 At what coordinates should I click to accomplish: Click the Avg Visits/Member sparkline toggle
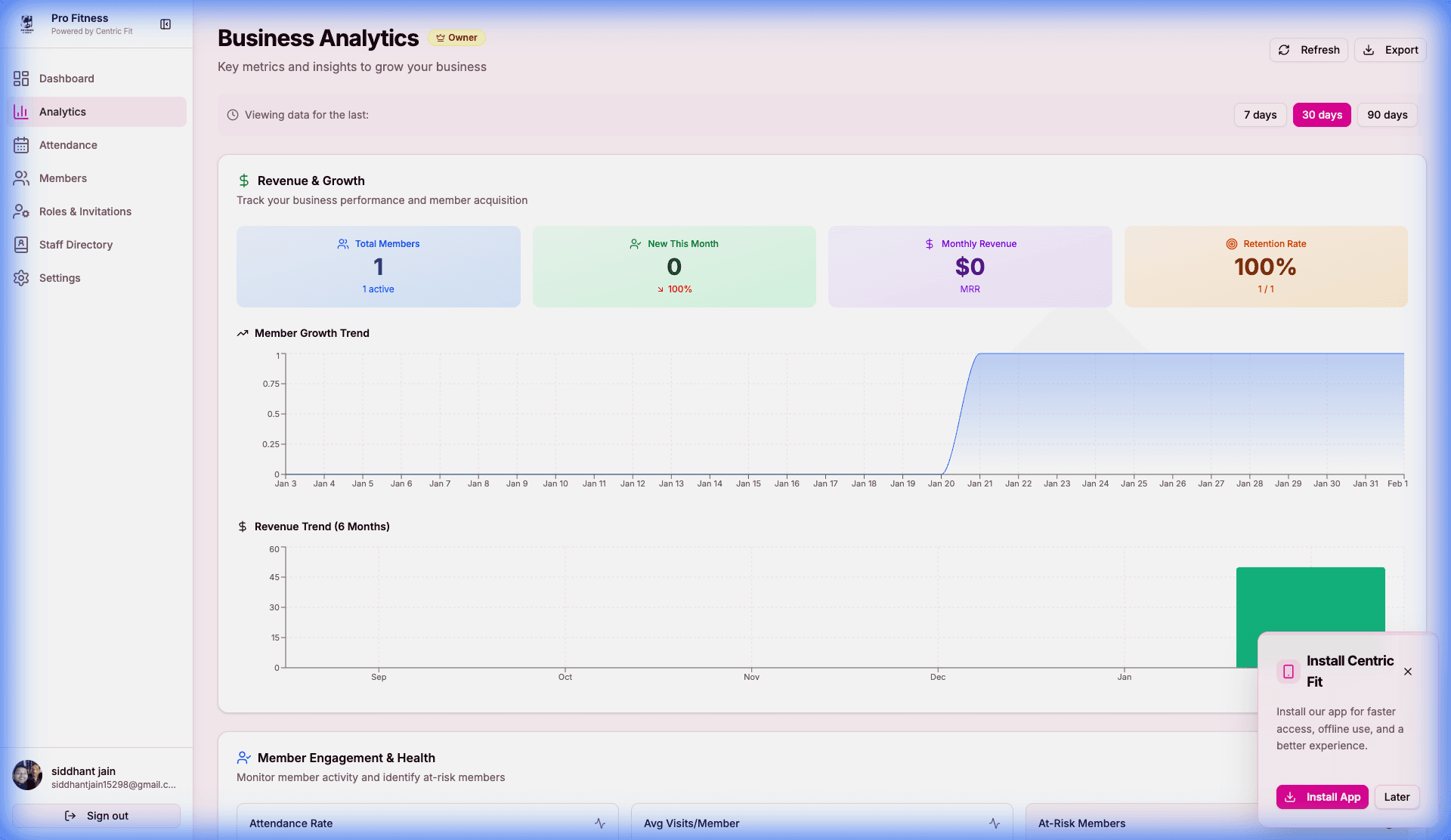tap(994, 823)
